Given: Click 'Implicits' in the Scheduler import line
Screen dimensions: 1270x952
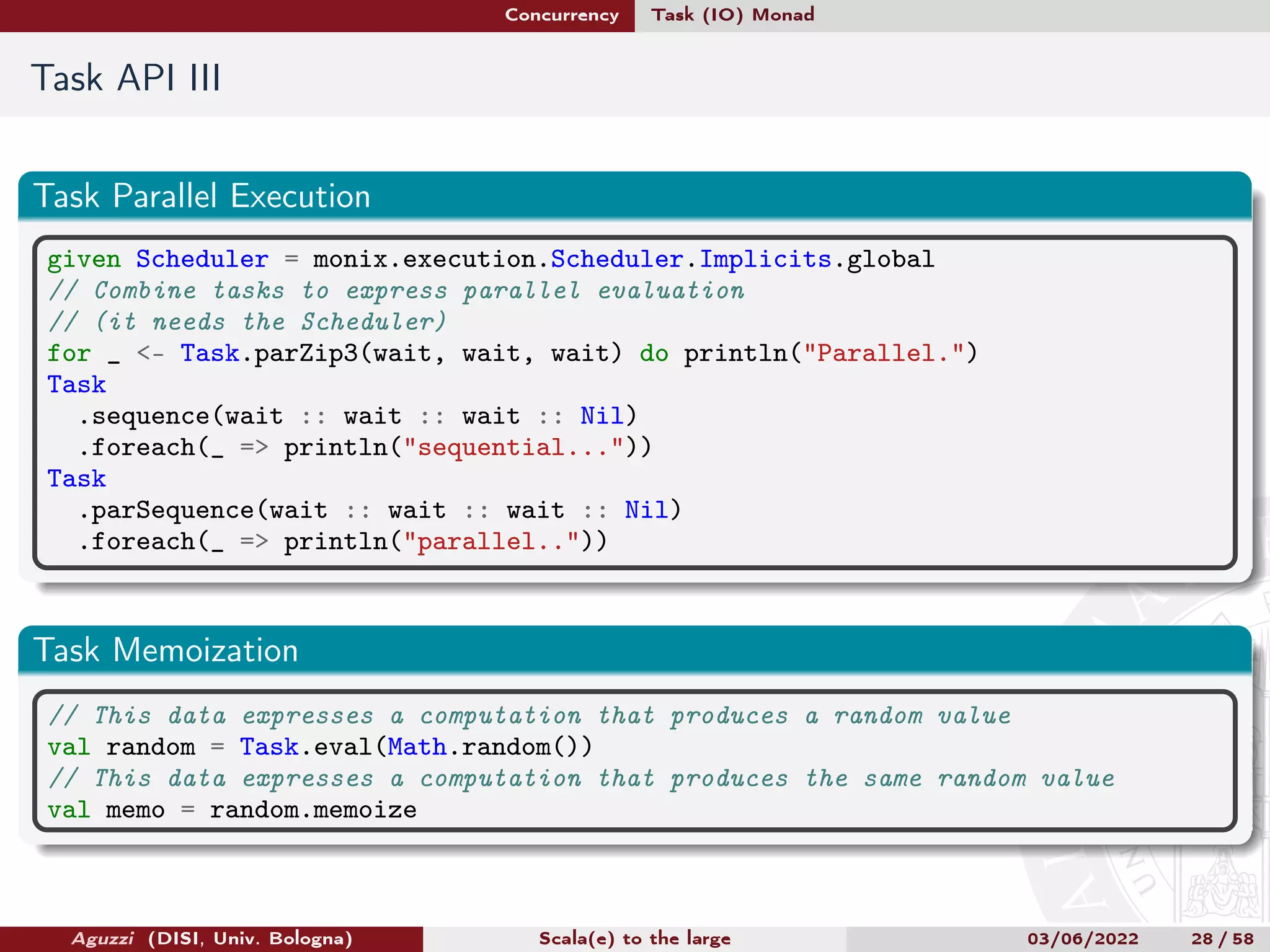Looking at the screenshot, I should 765,259.
